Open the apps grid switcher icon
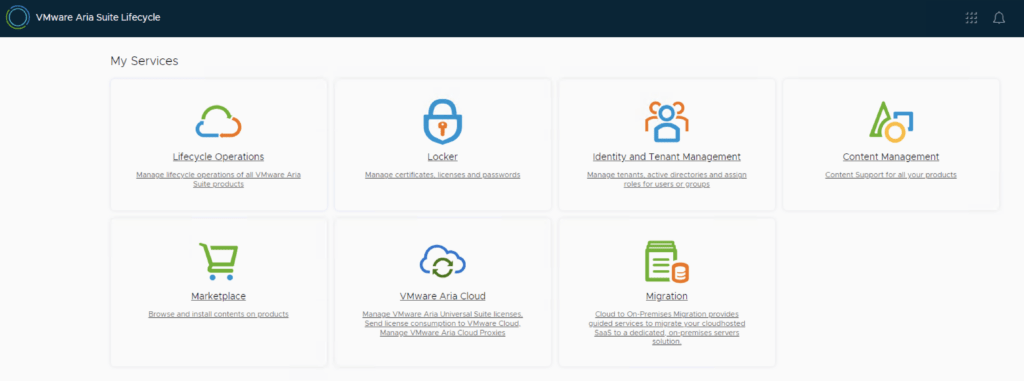Screen dimensions: 1024x381 click(x=972, y=18)
